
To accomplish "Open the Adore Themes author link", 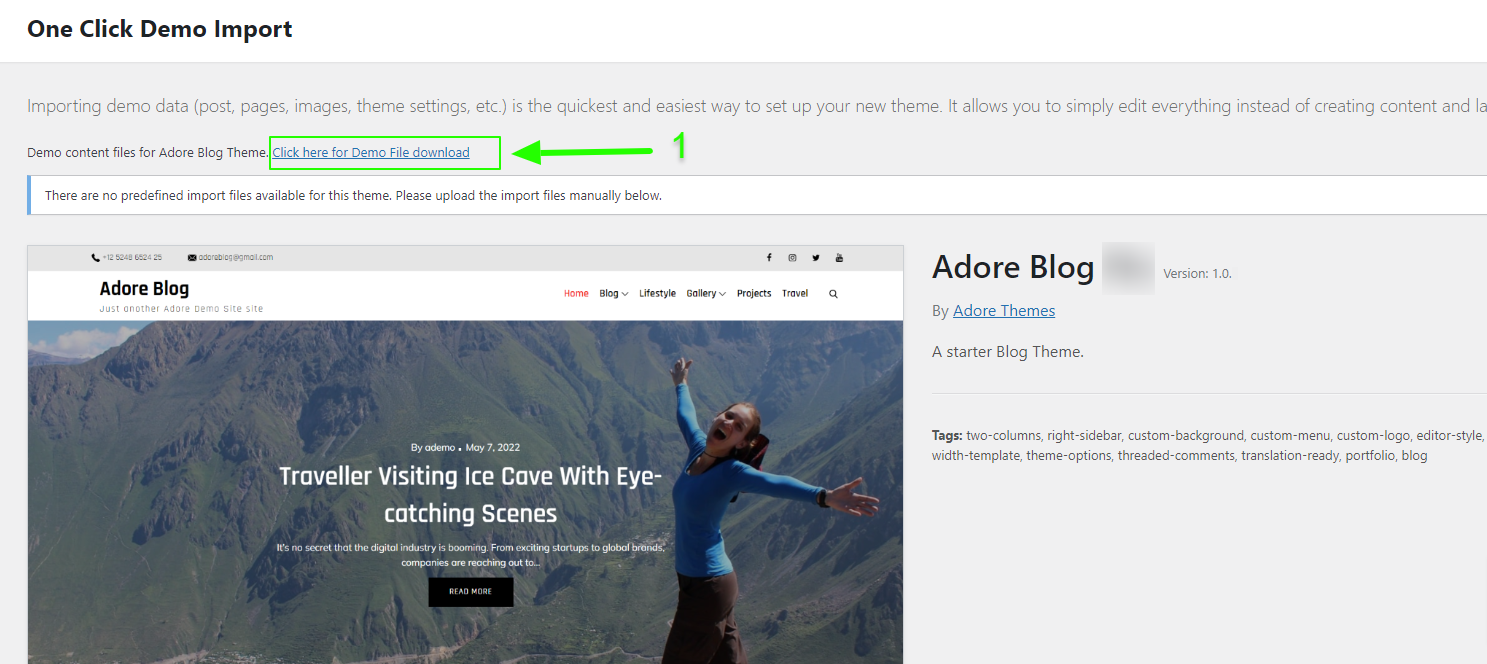I will point(1004,311).
